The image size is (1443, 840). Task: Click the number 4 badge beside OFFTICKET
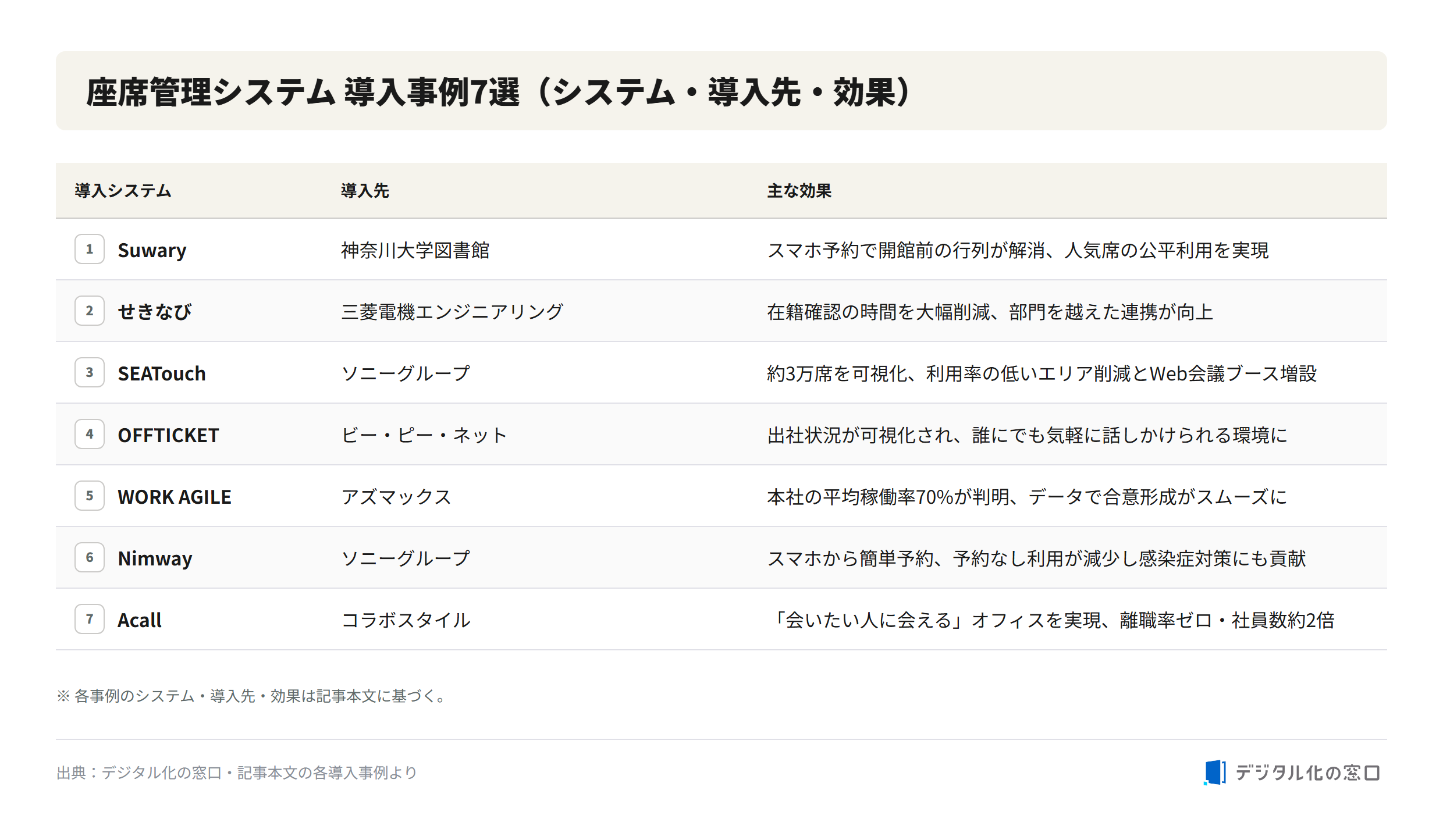(x=90, y=434)
